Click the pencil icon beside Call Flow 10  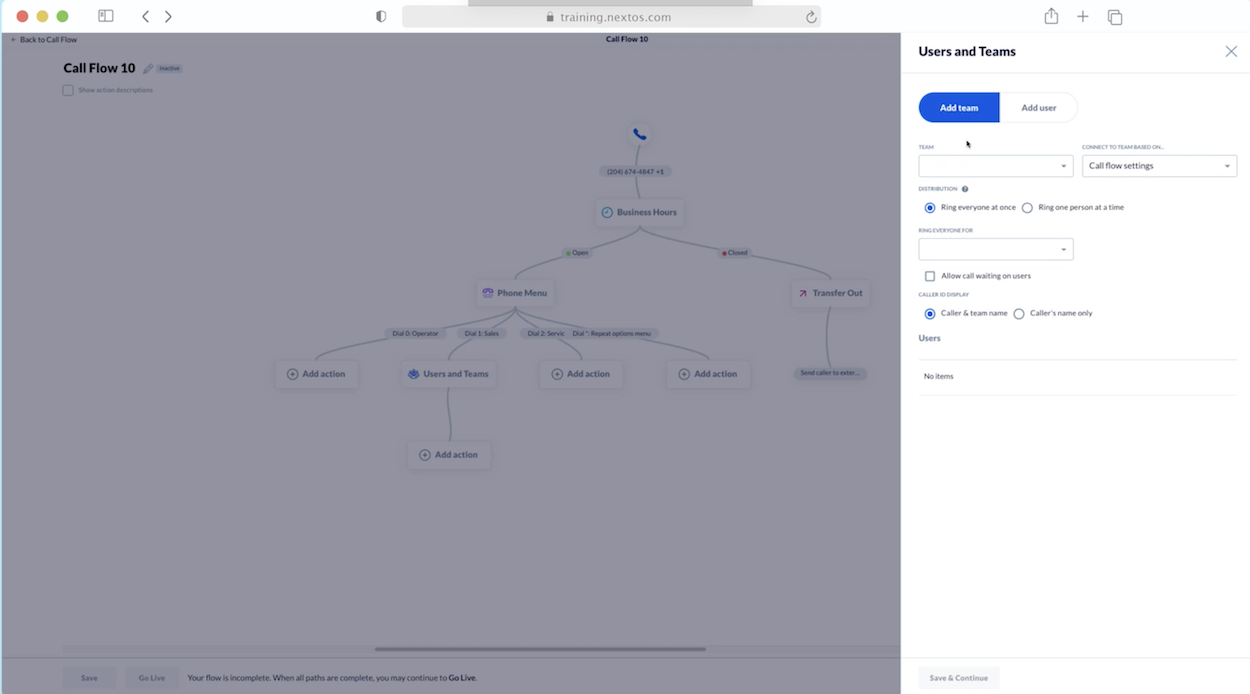pyautogui.click(x=148, y=68)
